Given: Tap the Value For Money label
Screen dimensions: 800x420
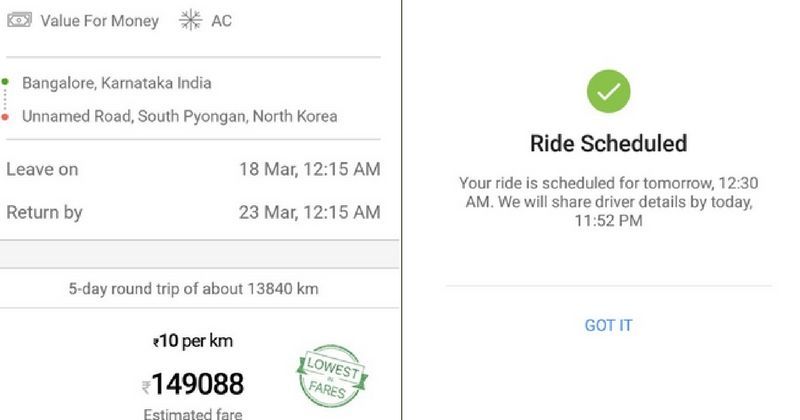Looking at the screenshot, I should tap(99, 20).
